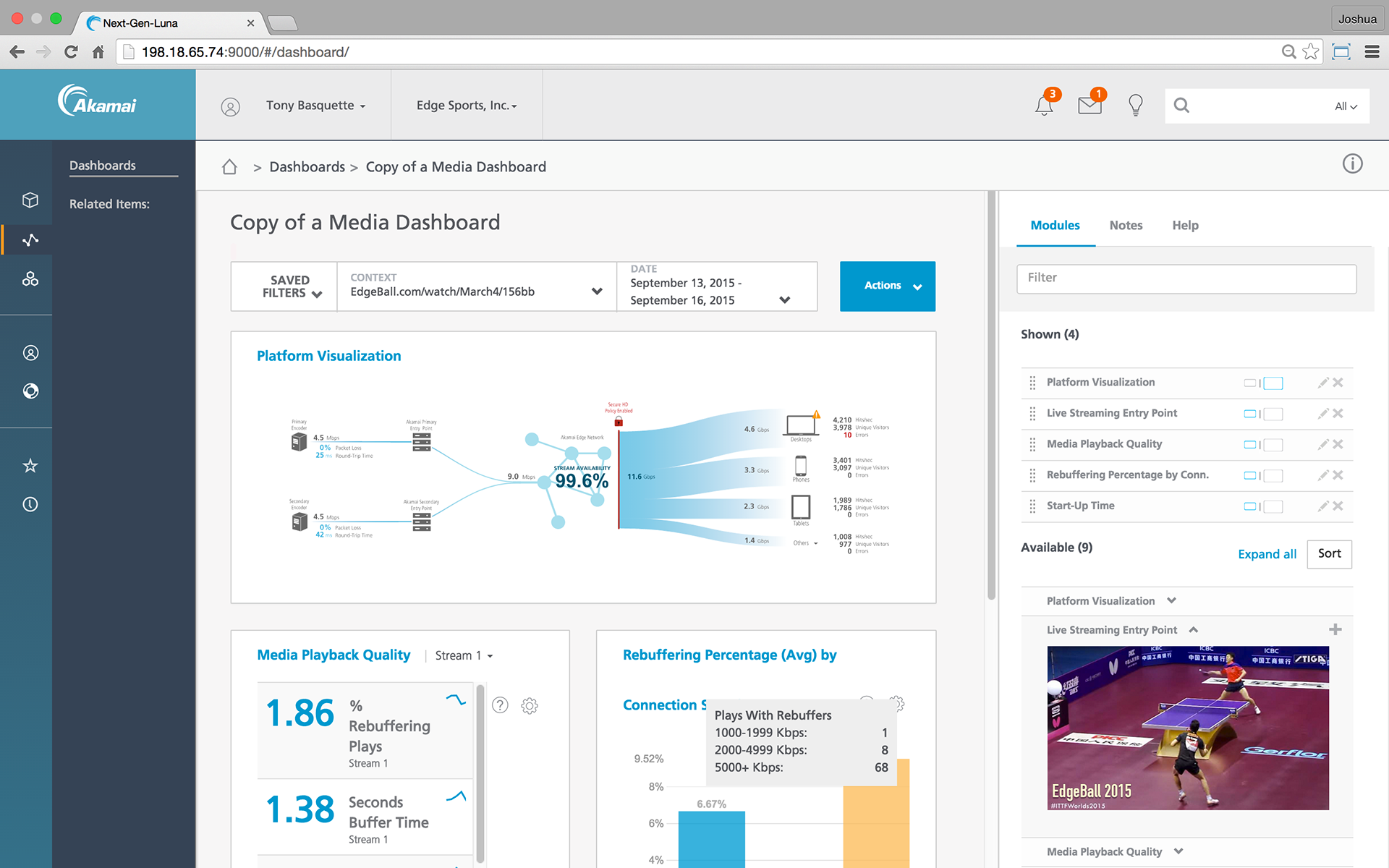Set Start-Up Time module to small width

coord(1249,506)
